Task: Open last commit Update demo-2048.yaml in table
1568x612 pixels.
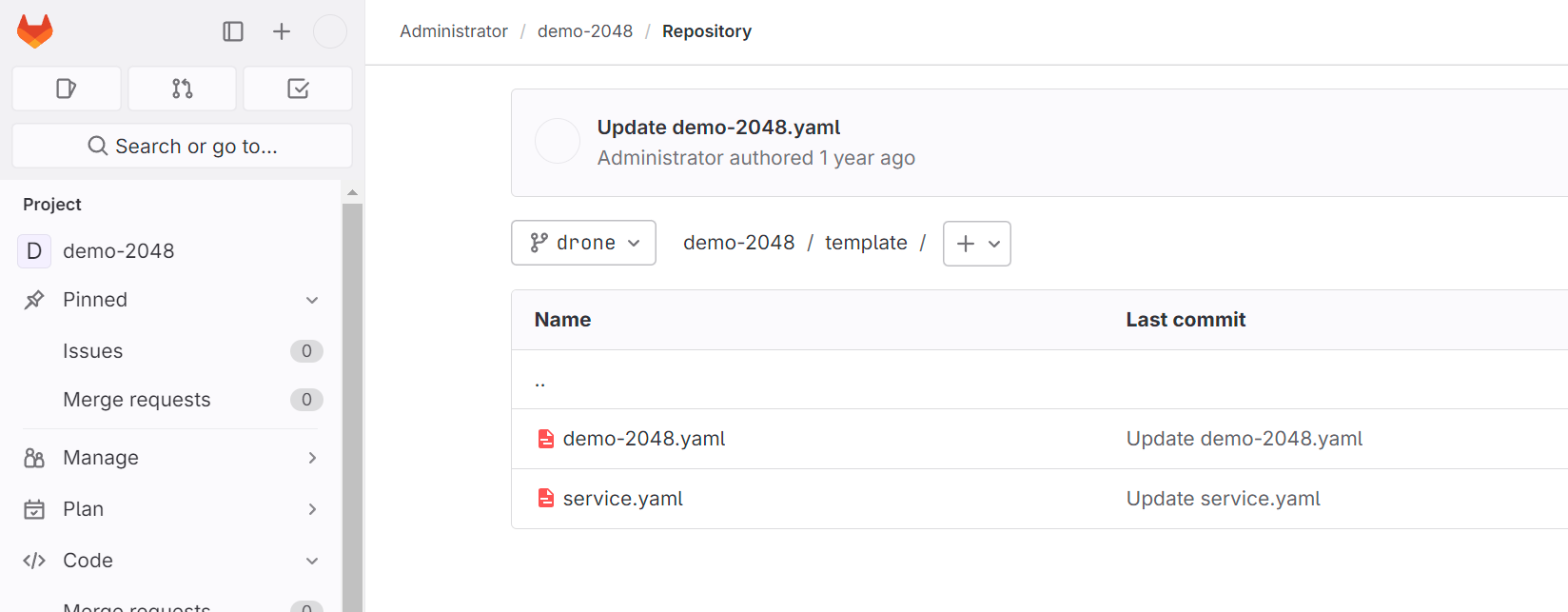Action: click(x=1245, y=439)
